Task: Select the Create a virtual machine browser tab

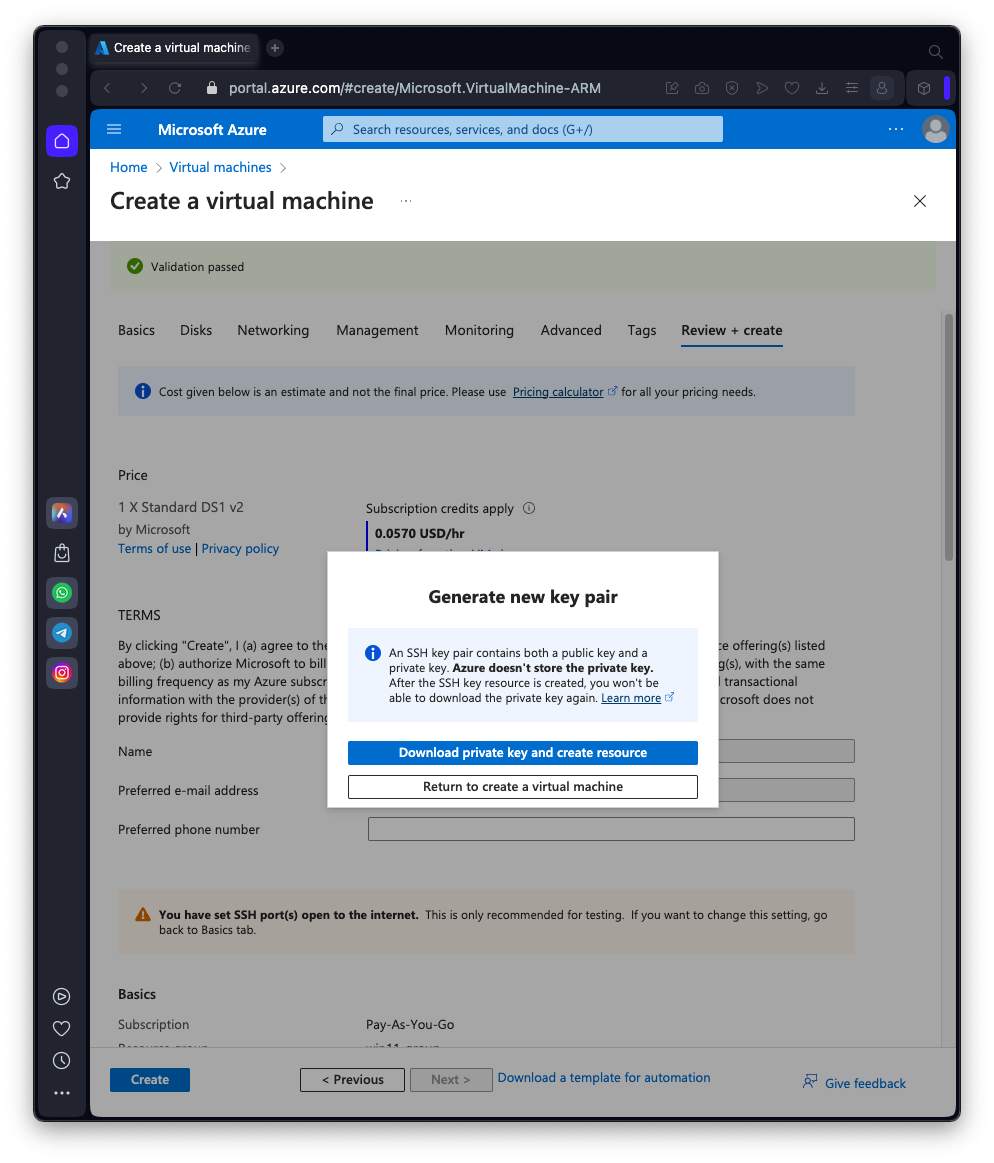Action: [x=175, y=47]
